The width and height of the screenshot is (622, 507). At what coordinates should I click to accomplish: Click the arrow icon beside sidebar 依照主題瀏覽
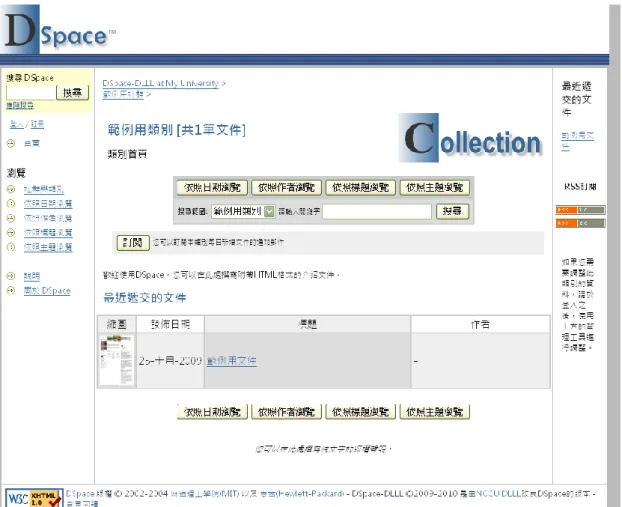(x=11, y=247)
